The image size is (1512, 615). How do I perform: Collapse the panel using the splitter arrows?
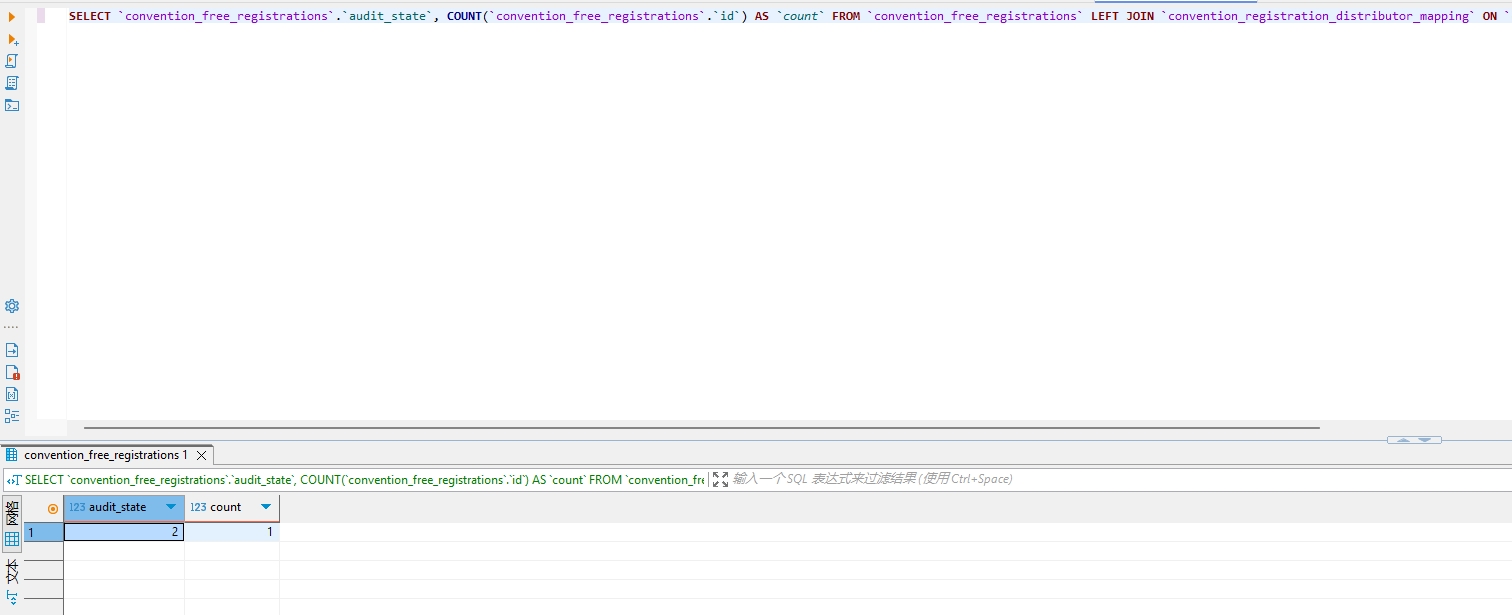1414,440
